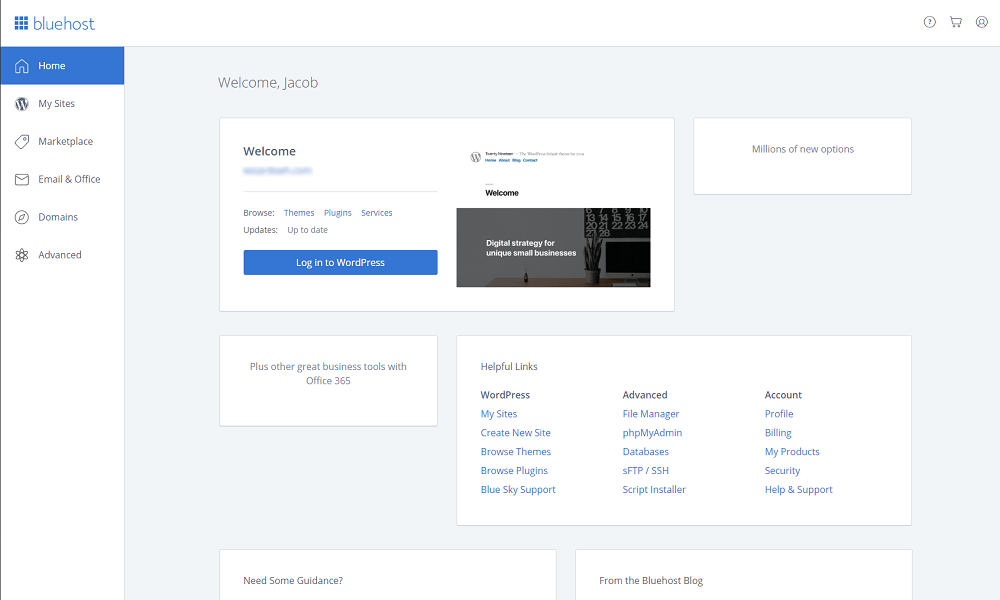Select Home in the sidebar menu
The width and height of the screenshot is (1000, 600).
62,66
